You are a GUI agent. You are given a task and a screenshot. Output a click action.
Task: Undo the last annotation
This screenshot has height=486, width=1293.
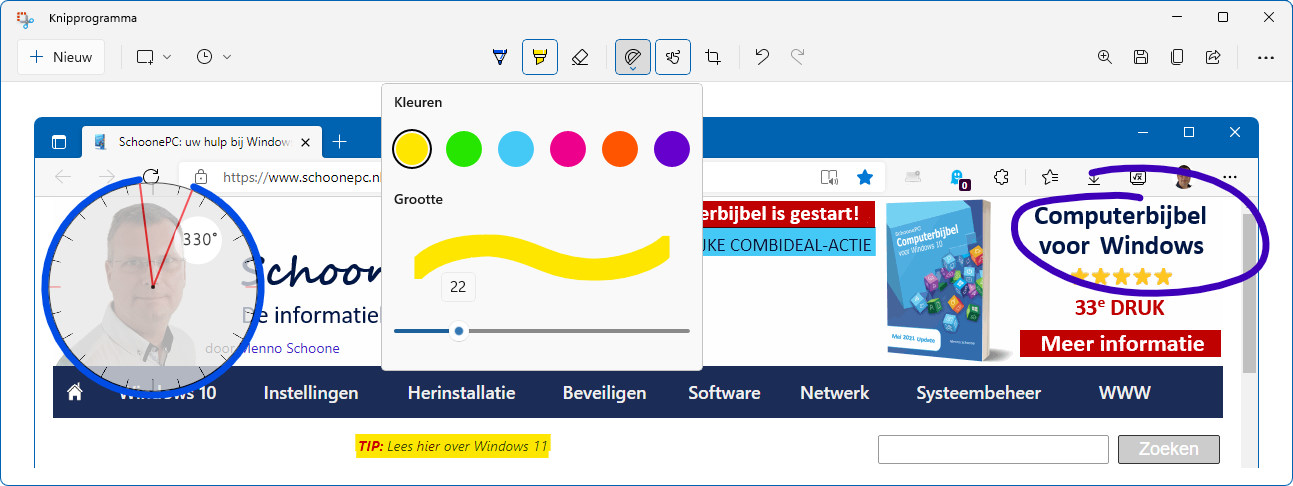pyautogui.click(x=762, y=57)
